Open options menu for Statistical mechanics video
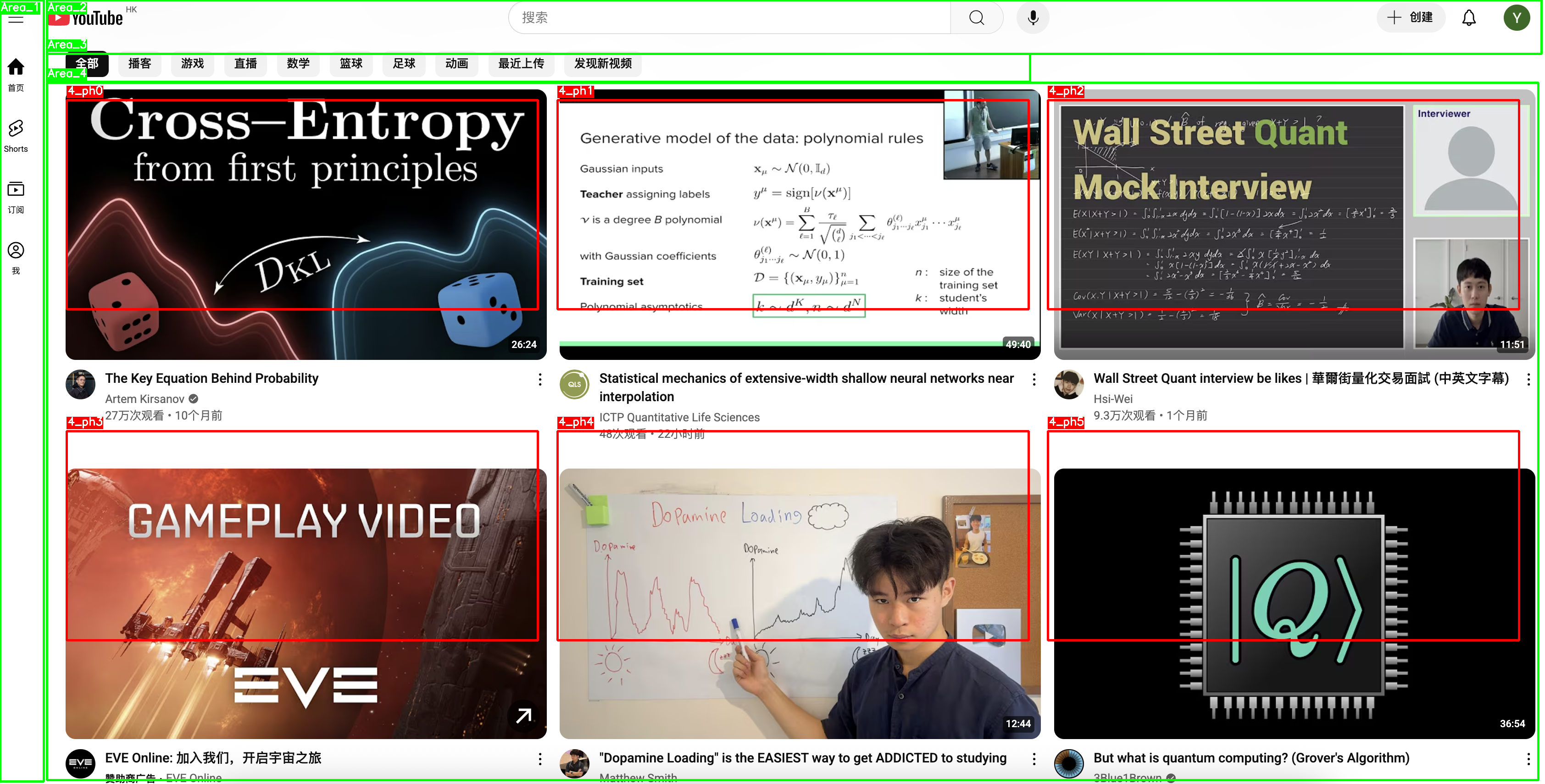Viewport: 1545px width, 784px height. tap(1034, 380)
